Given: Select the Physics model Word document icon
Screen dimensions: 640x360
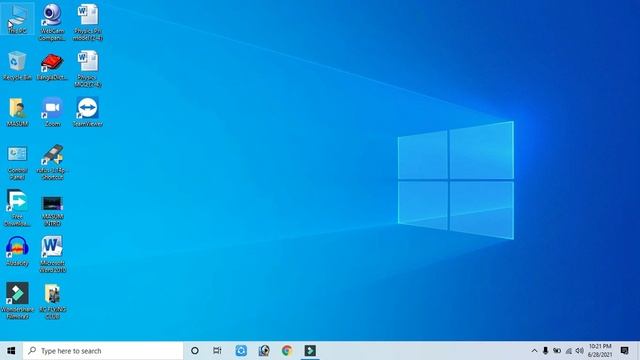Looking at the screenshot, I should pos(87,22).
